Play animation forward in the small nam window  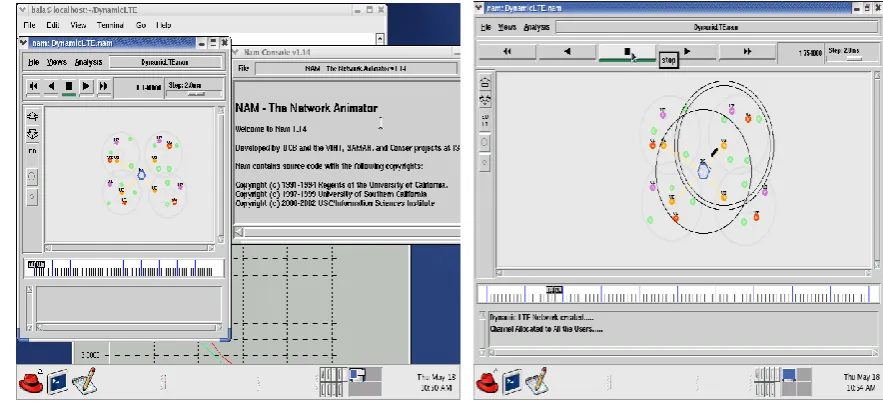coord(86,86)
